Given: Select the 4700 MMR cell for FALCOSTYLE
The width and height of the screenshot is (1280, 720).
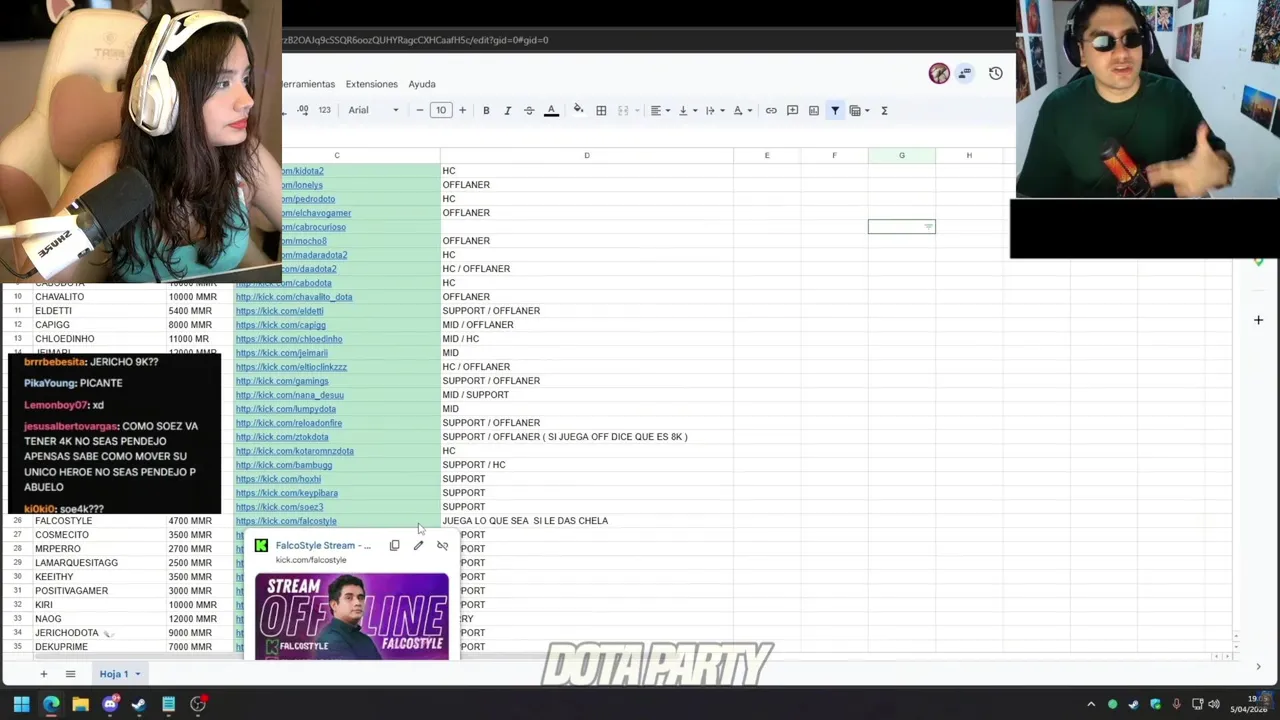Looking at the screenshot, I should tap(198, 521).
